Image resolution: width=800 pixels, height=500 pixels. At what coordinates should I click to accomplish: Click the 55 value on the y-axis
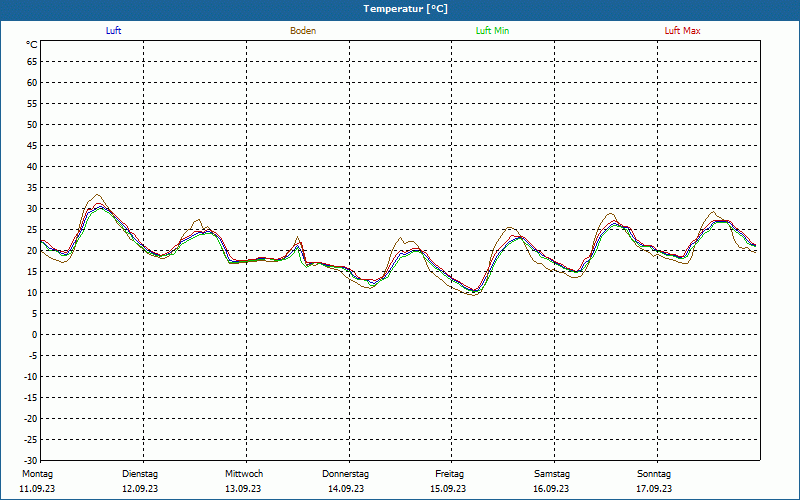tap(32, 104)
